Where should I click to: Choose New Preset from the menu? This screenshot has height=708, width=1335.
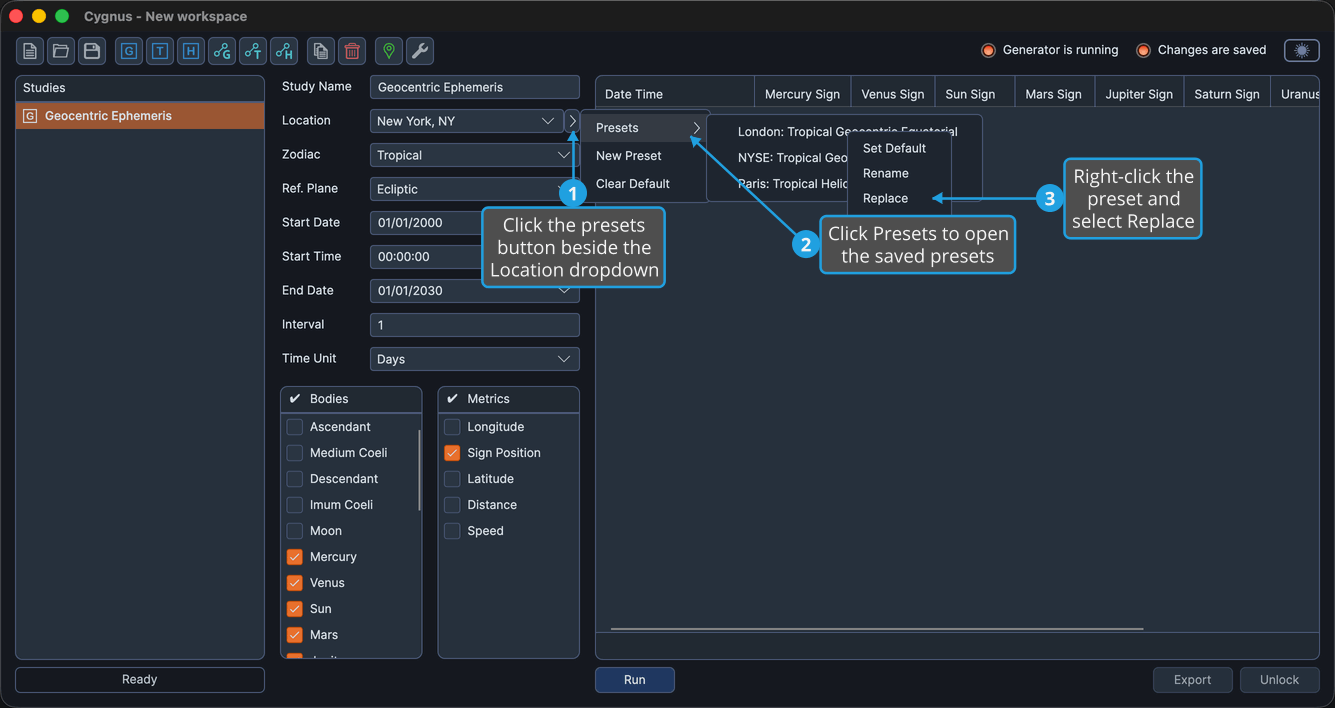[646, 156]
